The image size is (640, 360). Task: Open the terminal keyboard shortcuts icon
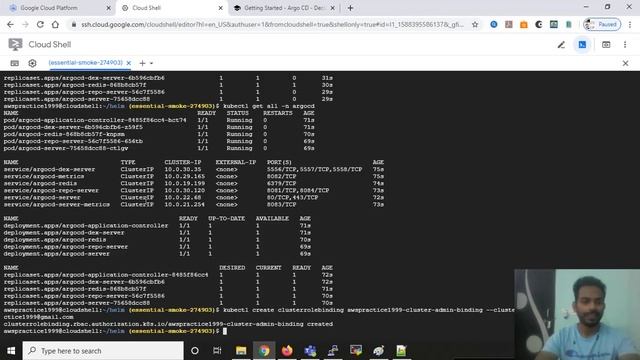pos(15,63)
